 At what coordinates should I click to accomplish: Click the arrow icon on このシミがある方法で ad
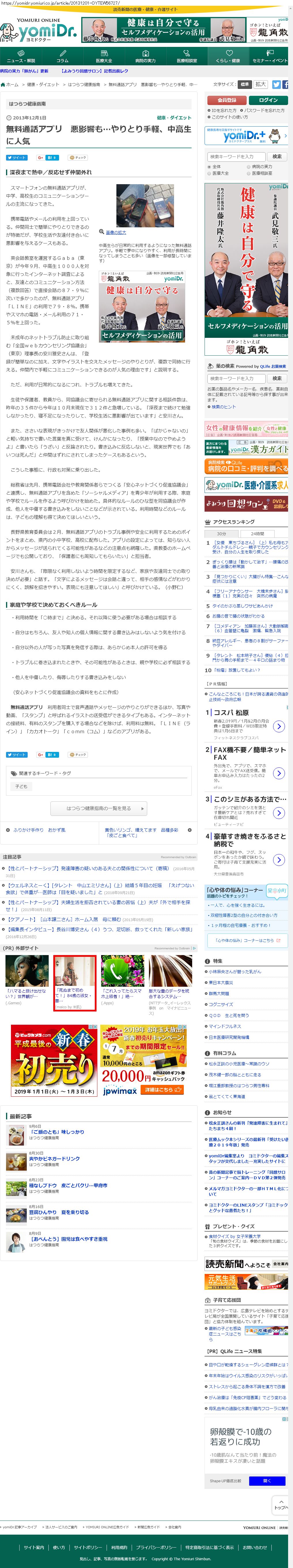click(278, 813)
